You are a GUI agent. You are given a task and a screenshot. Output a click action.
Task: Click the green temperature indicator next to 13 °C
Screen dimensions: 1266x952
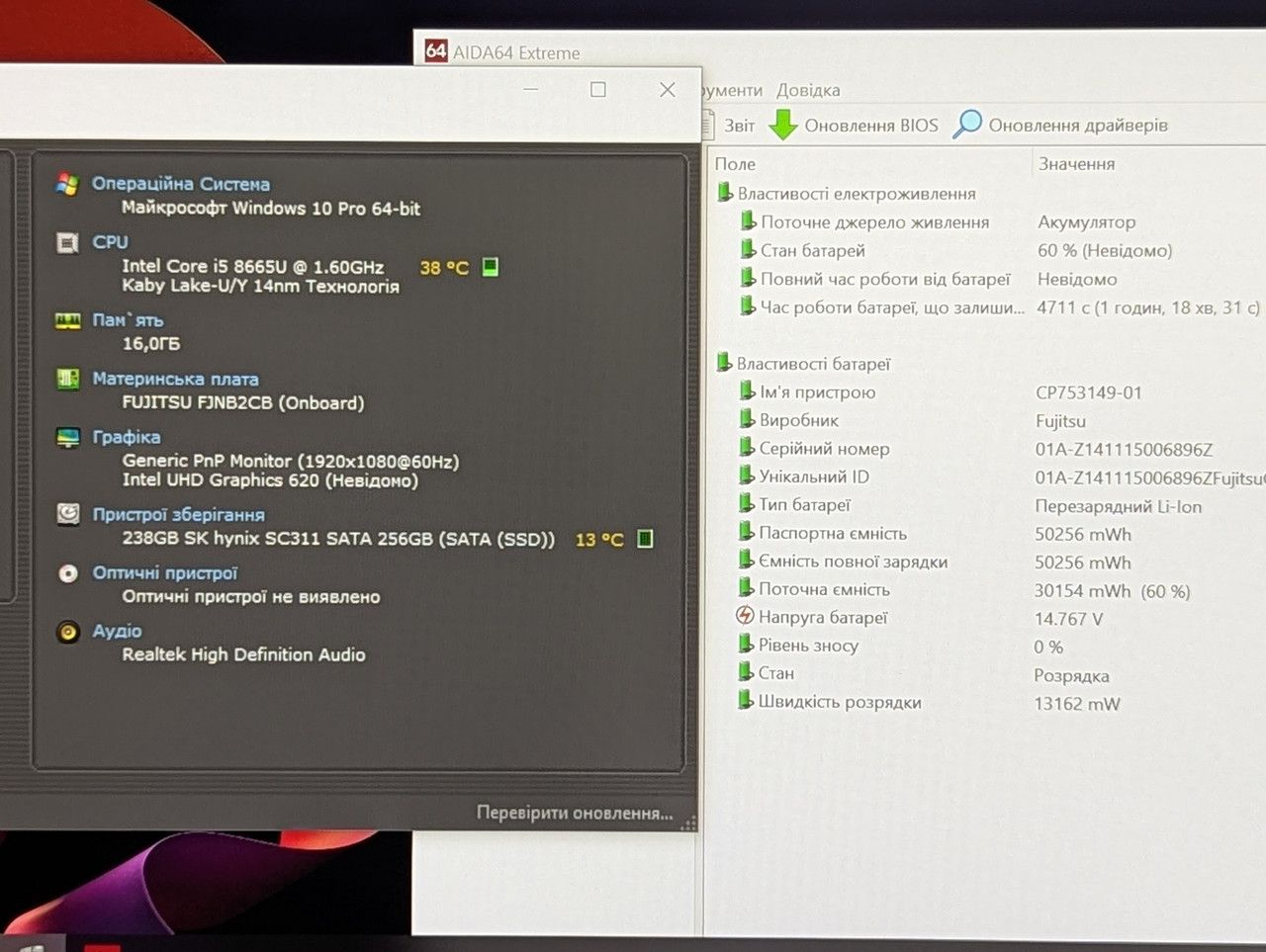pyautogui.click(x=645, y=539)
